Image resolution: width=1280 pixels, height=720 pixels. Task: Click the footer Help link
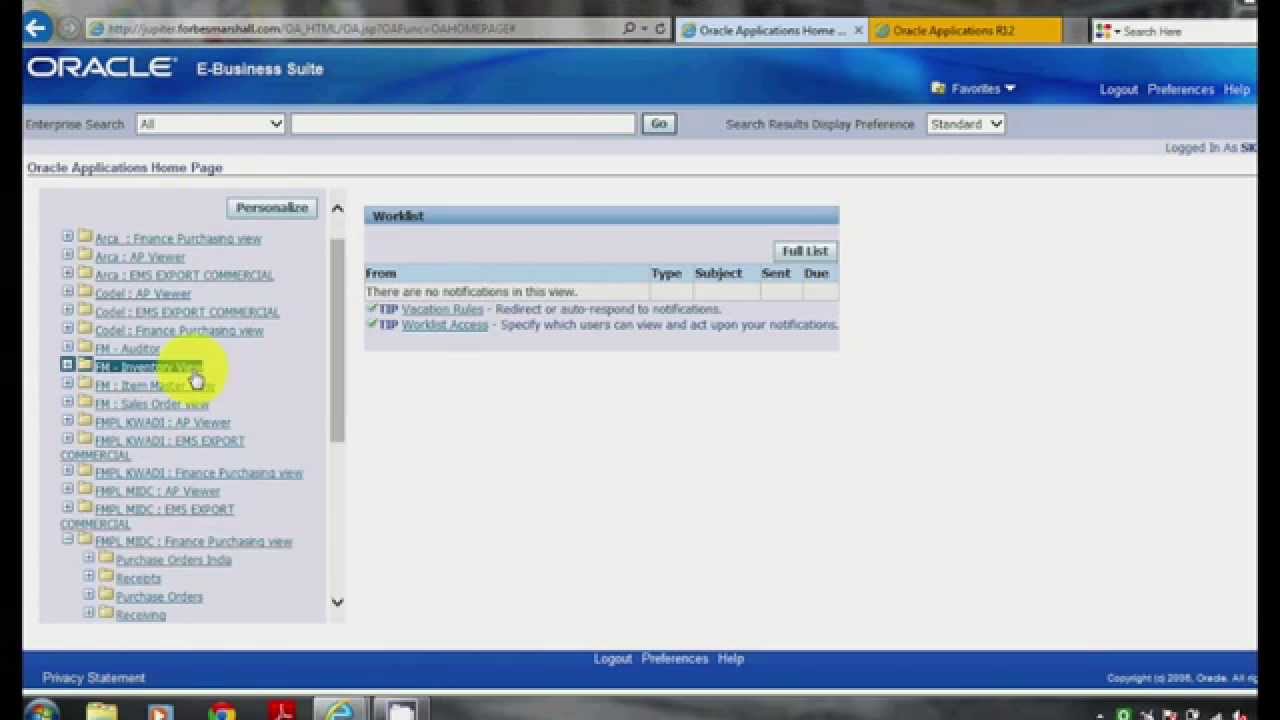tap(731, 659)
